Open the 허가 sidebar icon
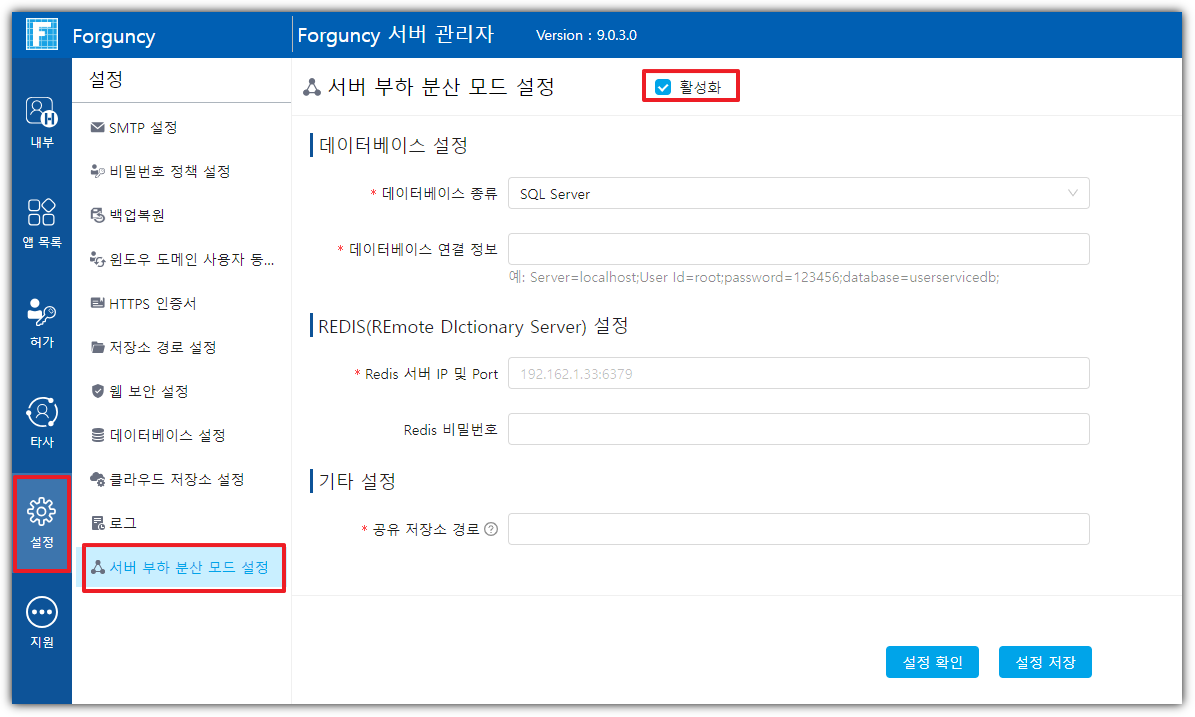This screenshot has height=717, width=1195. (x=42, y=312)
